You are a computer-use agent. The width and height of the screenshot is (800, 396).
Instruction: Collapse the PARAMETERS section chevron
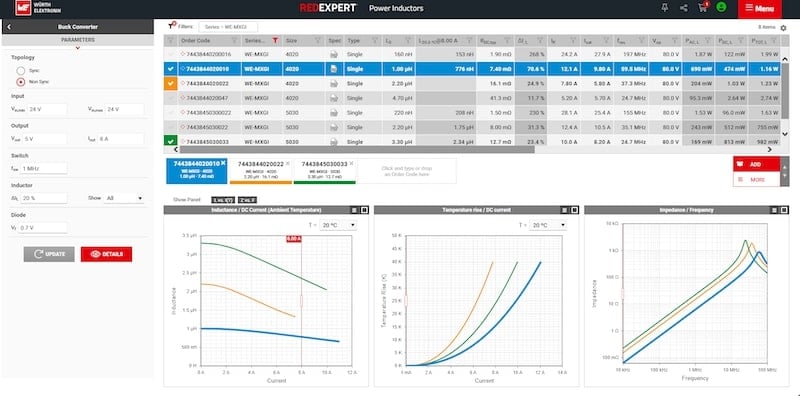[78, 48]
